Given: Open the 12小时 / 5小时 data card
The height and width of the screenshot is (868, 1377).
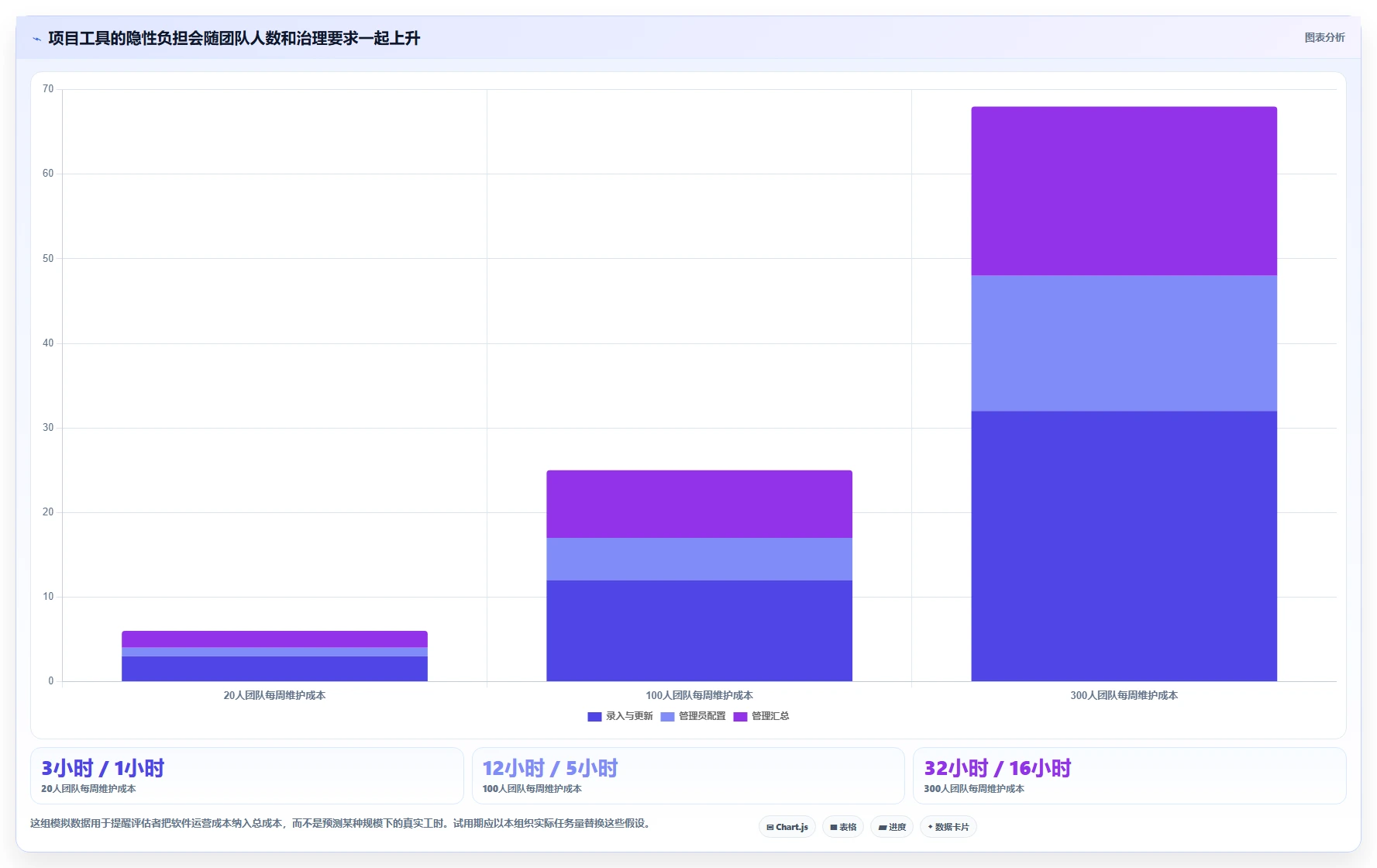Looking at the screenshot, I should [x=688, y=776].
